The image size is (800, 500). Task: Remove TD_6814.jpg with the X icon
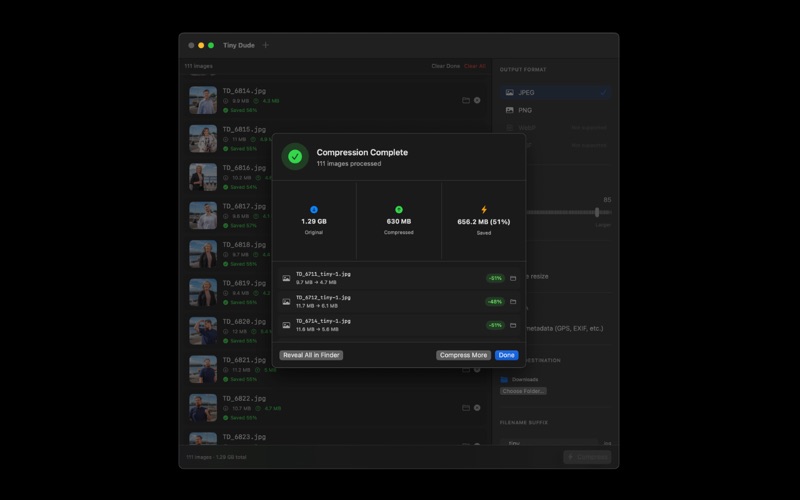[x=477, y=100]
